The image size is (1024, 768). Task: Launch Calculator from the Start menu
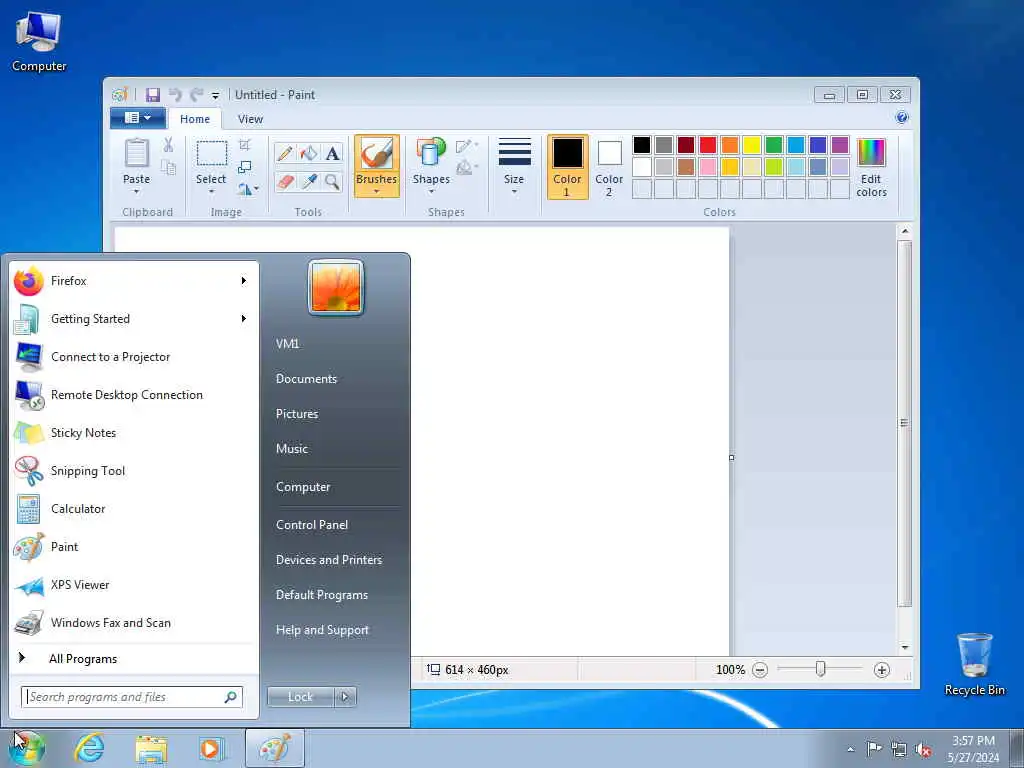tap(135, 509)
